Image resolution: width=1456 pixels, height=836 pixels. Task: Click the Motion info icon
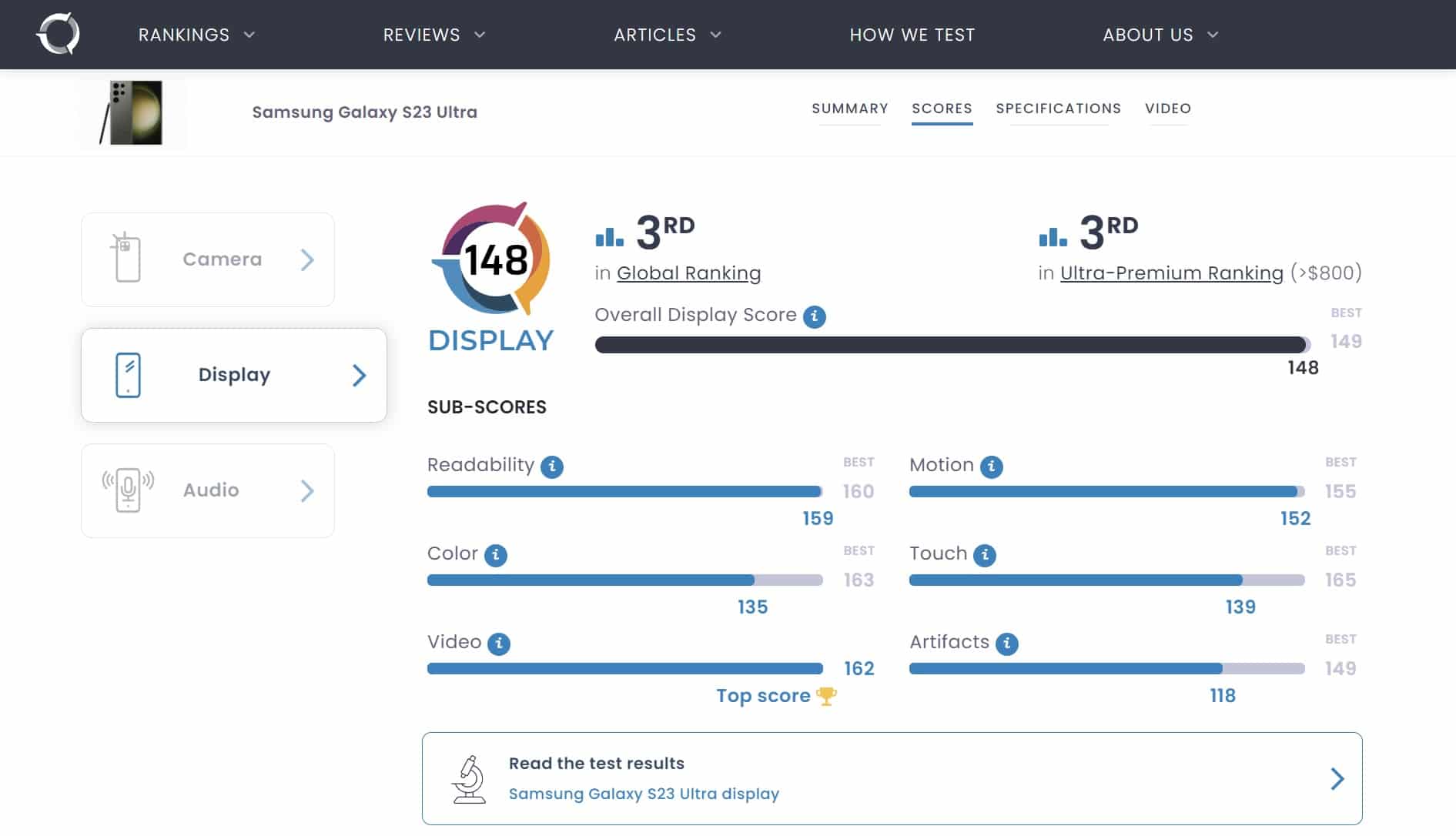991,466
